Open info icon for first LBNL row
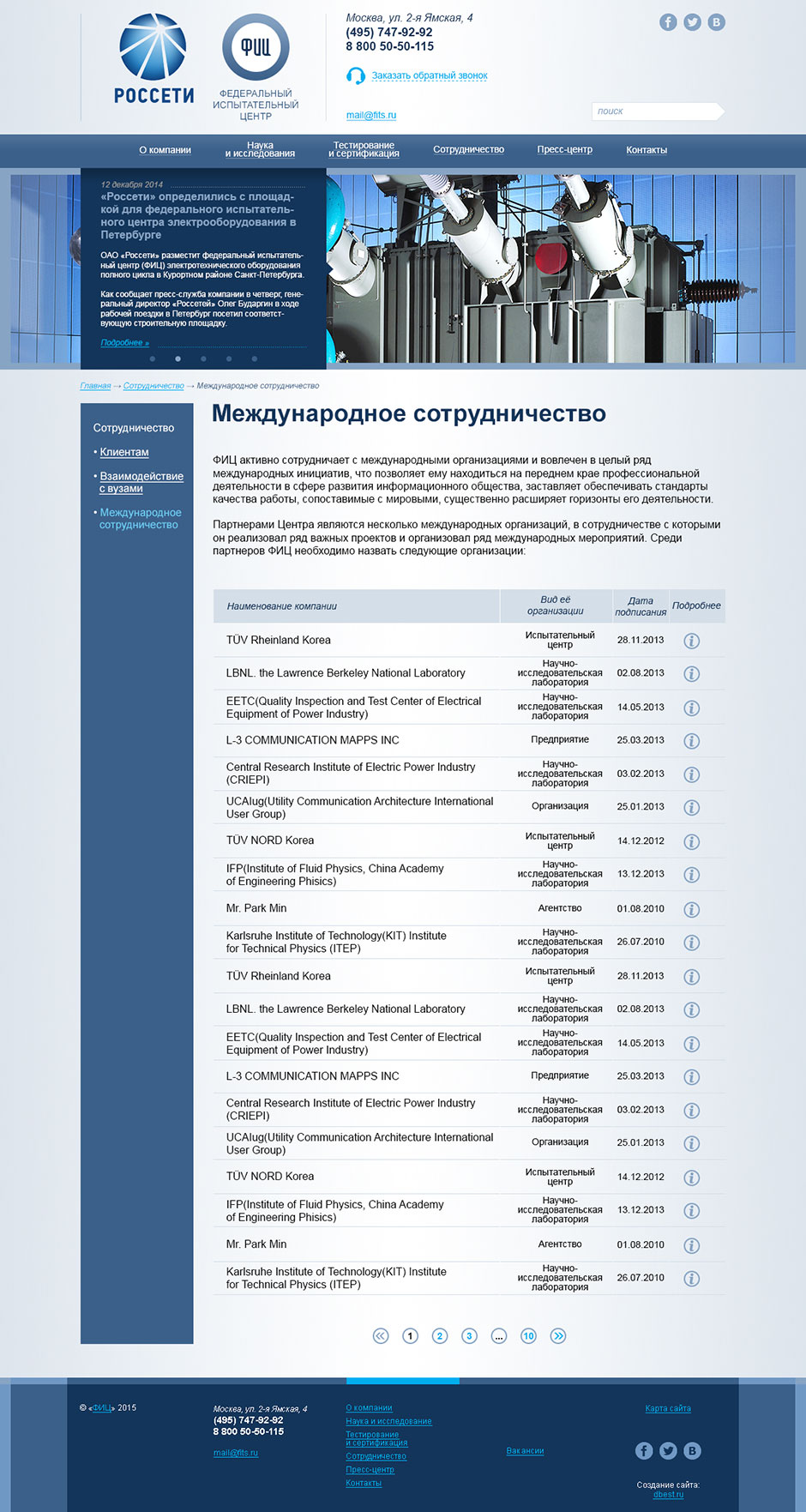 coord(691,674)
